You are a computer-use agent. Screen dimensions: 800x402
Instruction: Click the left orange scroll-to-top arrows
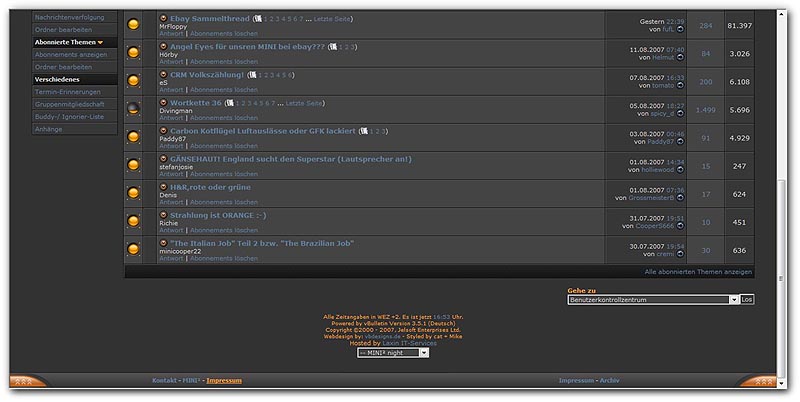(23, 381)
